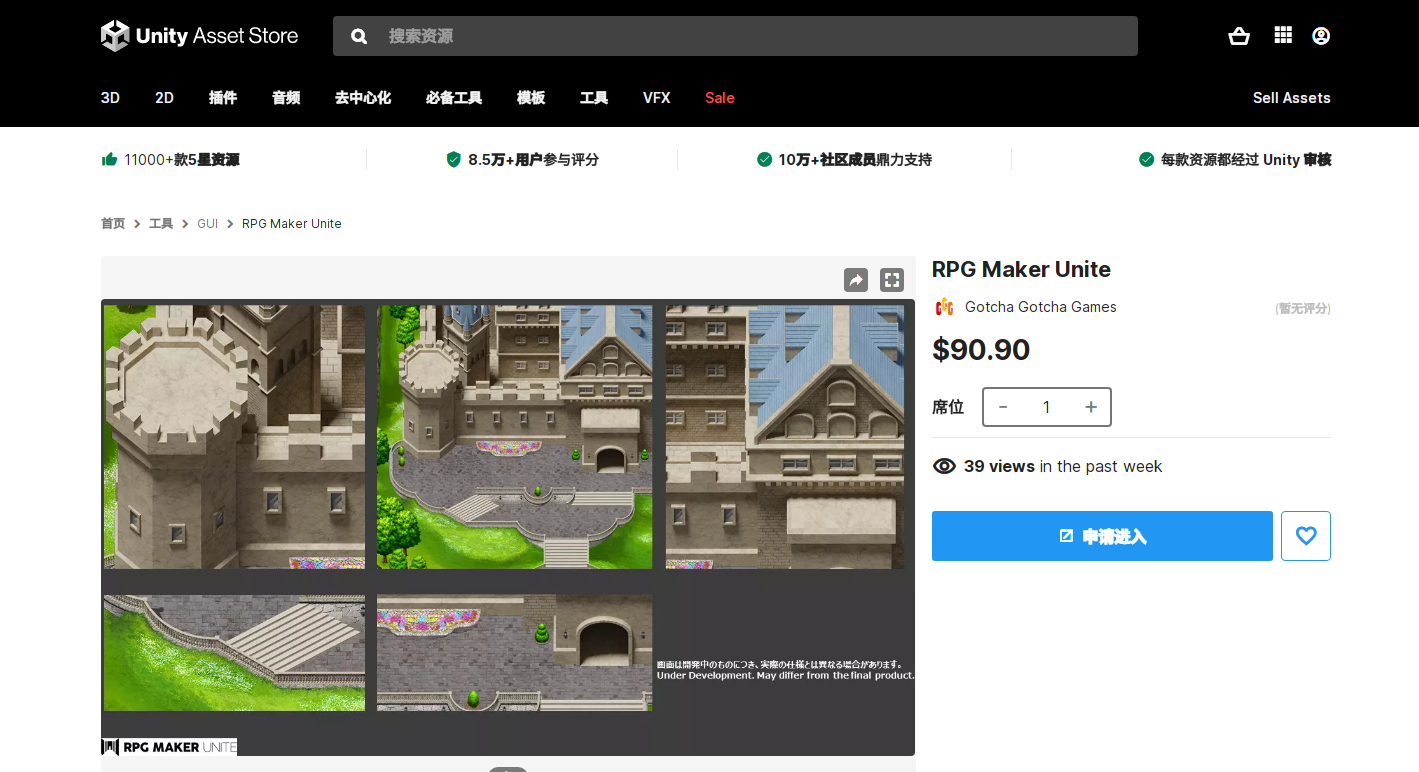Screen dimensions: 1419x772
Task: Click the search magnifier icon
Action: (x=359, y=36)
